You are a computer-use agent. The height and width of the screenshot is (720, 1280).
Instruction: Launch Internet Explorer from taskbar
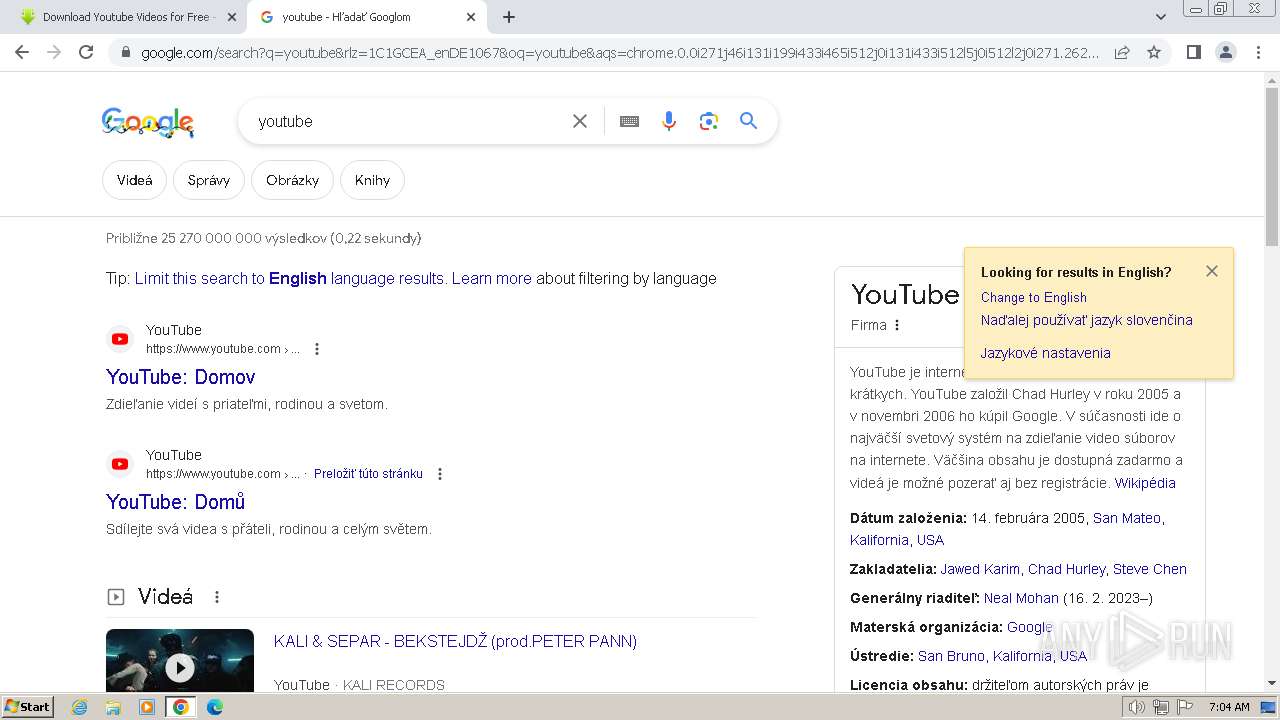coord(79,707)
